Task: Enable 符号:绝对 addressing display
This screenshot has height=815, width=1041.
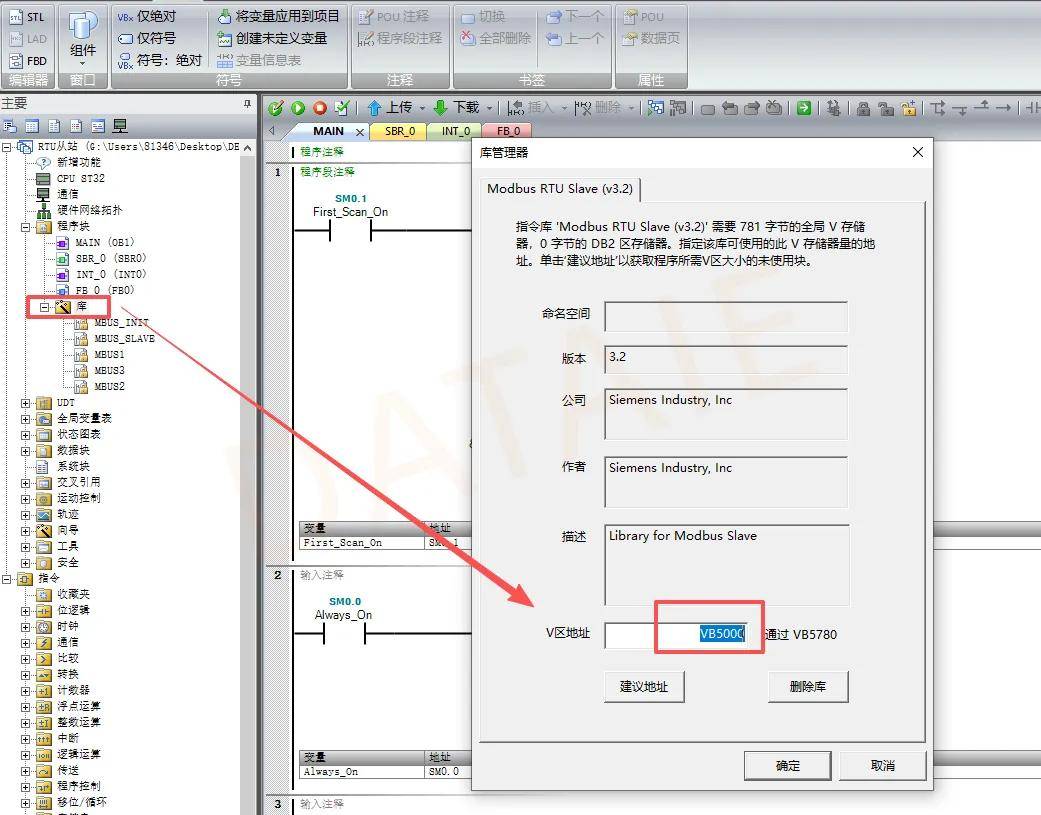Action: tap(159, 60)
